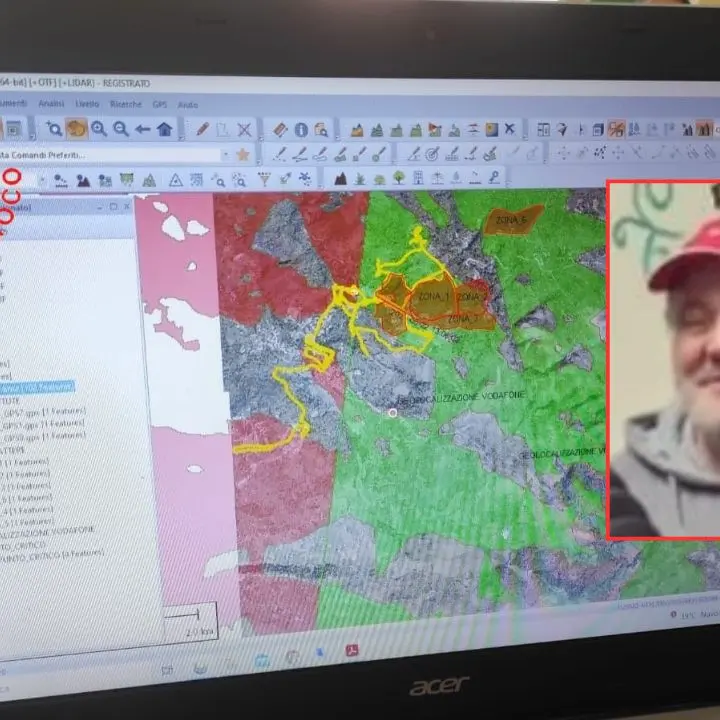This screenshot has height=720, width=720.
Task: Select the measure ruler tool
Action: pos(280,130)
